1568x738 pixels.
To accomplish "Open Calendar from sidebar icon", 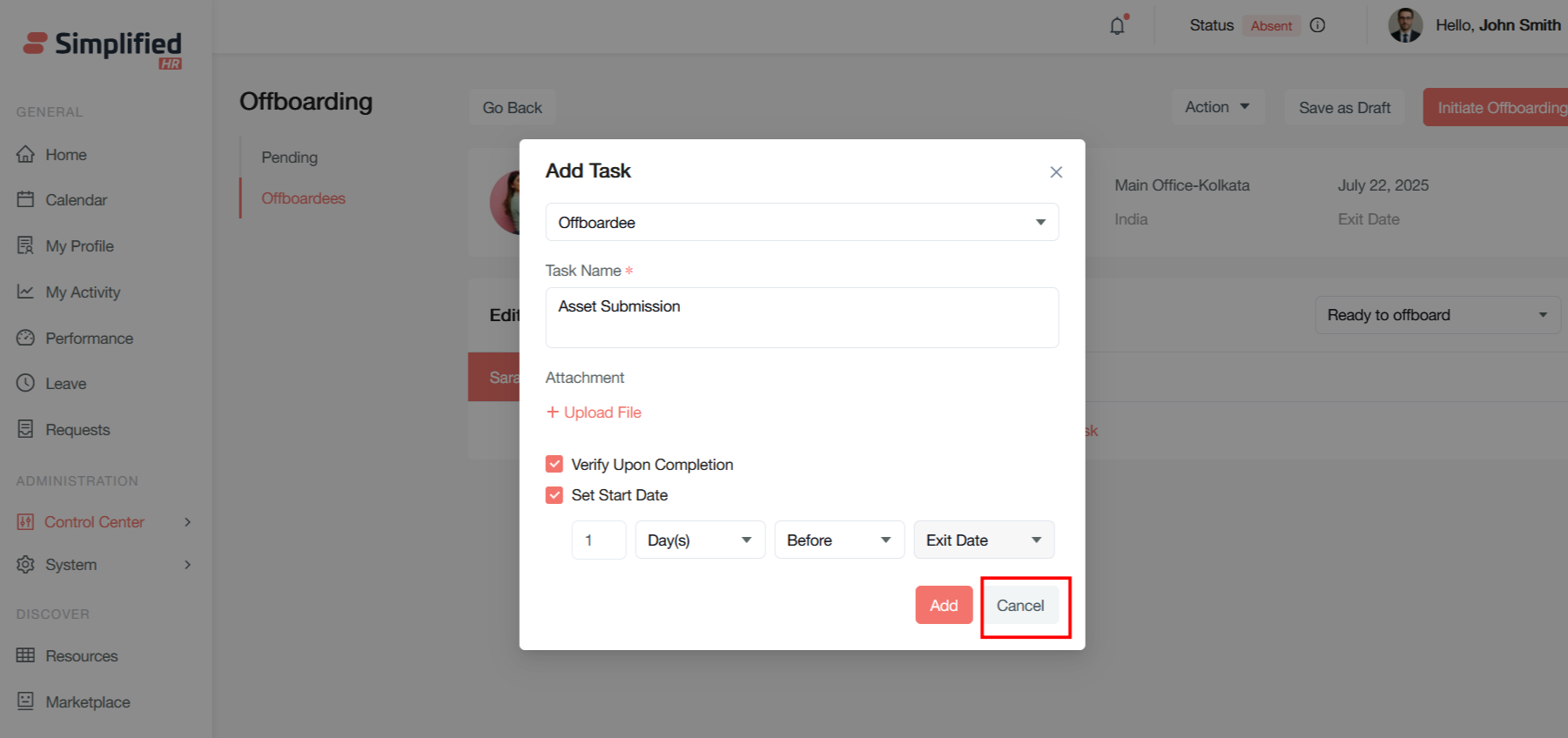I will click(x=26, y=199).
